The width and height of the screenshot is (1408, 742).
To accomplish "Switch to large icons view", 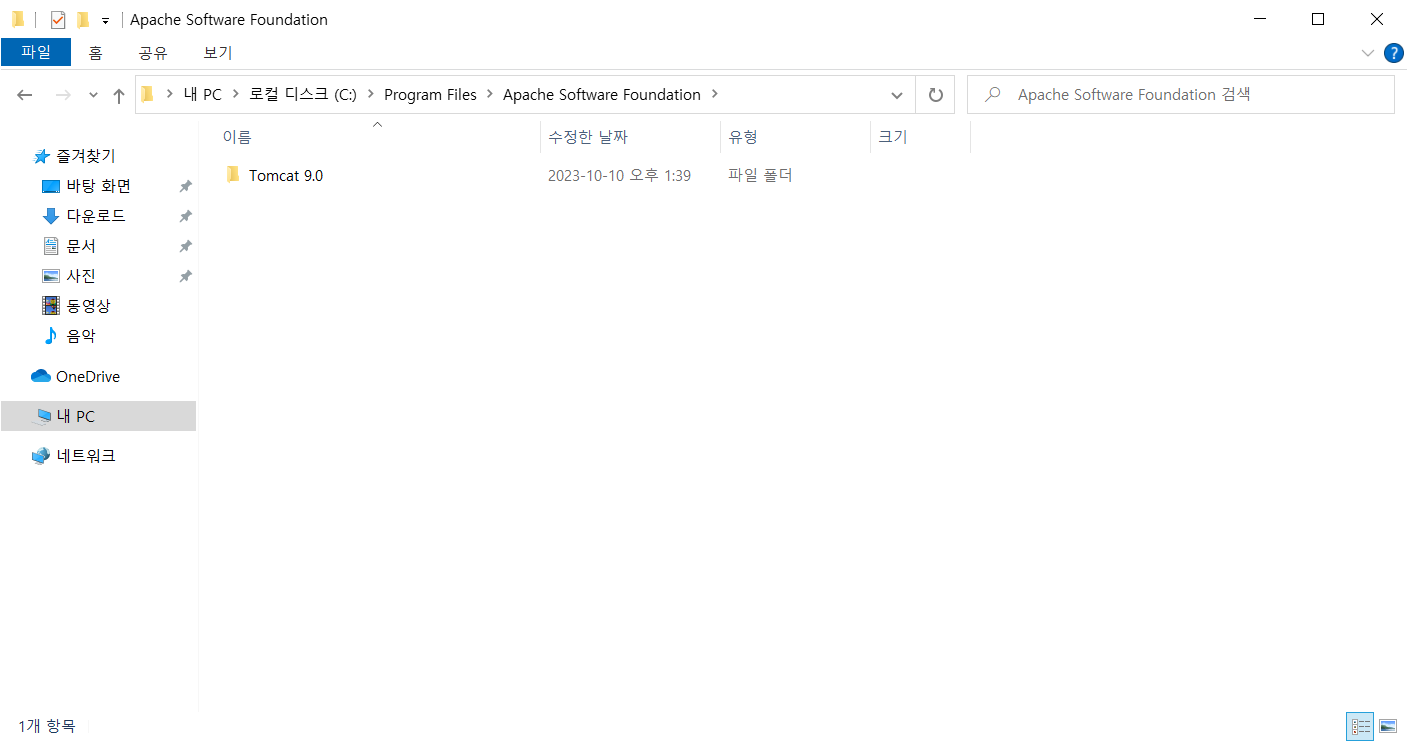I will (x=1388, y=726).
